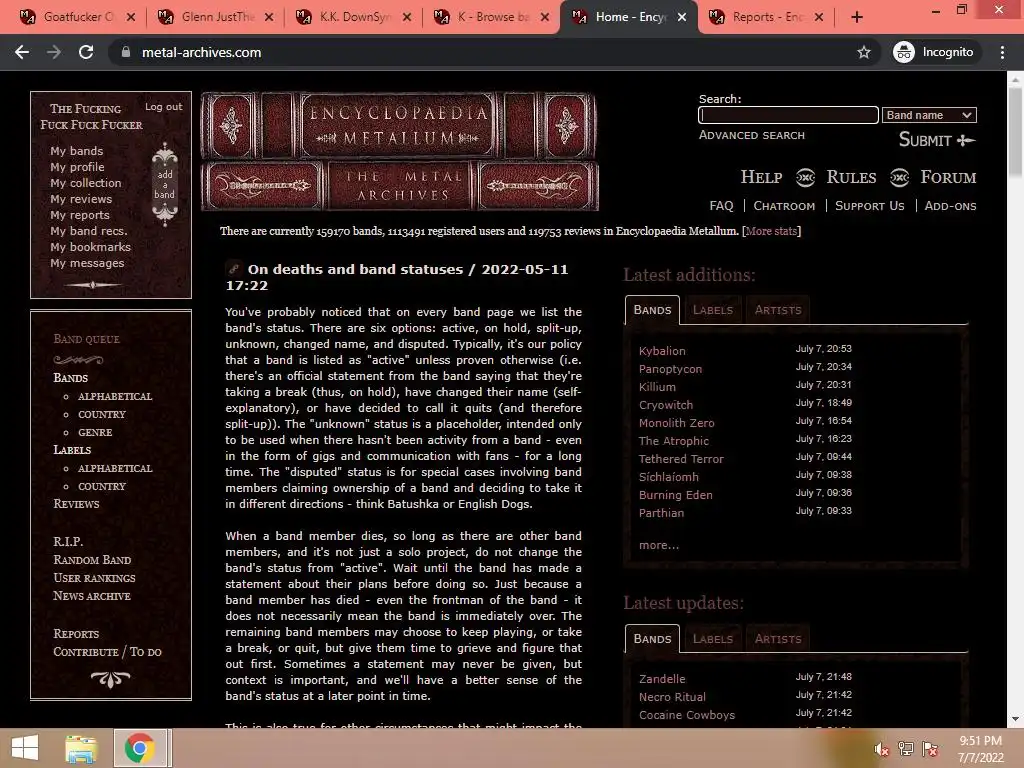This screenshot has height=768, width=1024.
Task: Click the muted volume tray icon
Action: pyautogui.click(x=882, y=749)
